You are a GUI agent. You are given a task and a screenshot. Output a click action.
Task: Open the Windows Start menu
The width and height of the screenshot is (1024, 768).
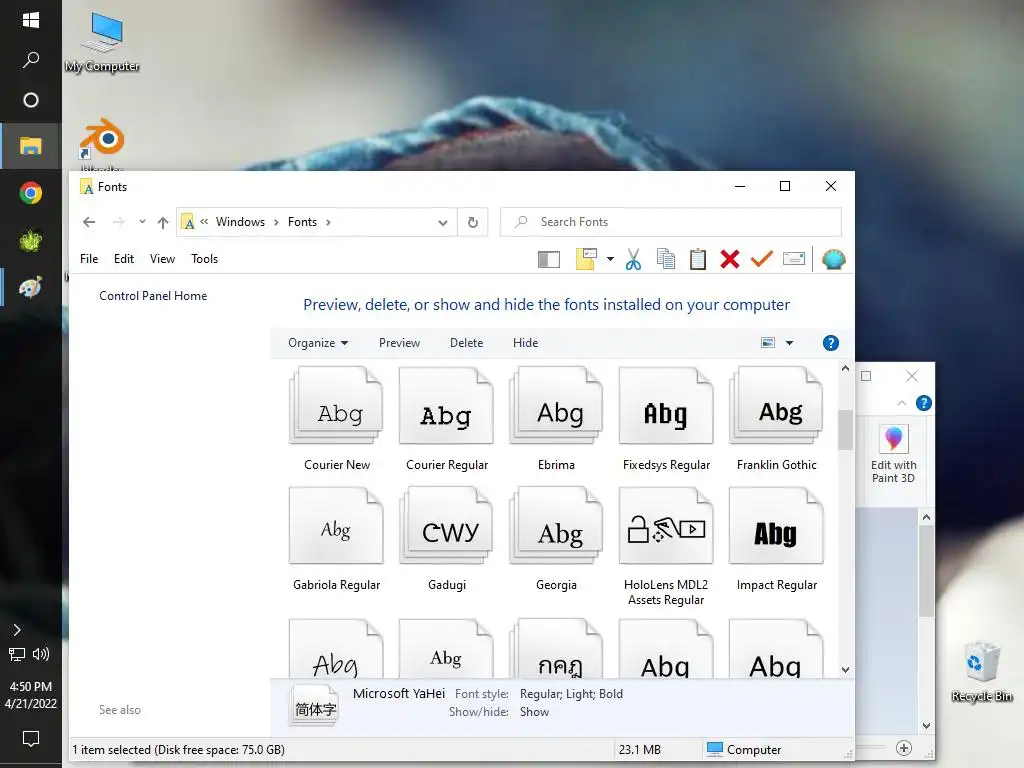(x=31, y=20)
